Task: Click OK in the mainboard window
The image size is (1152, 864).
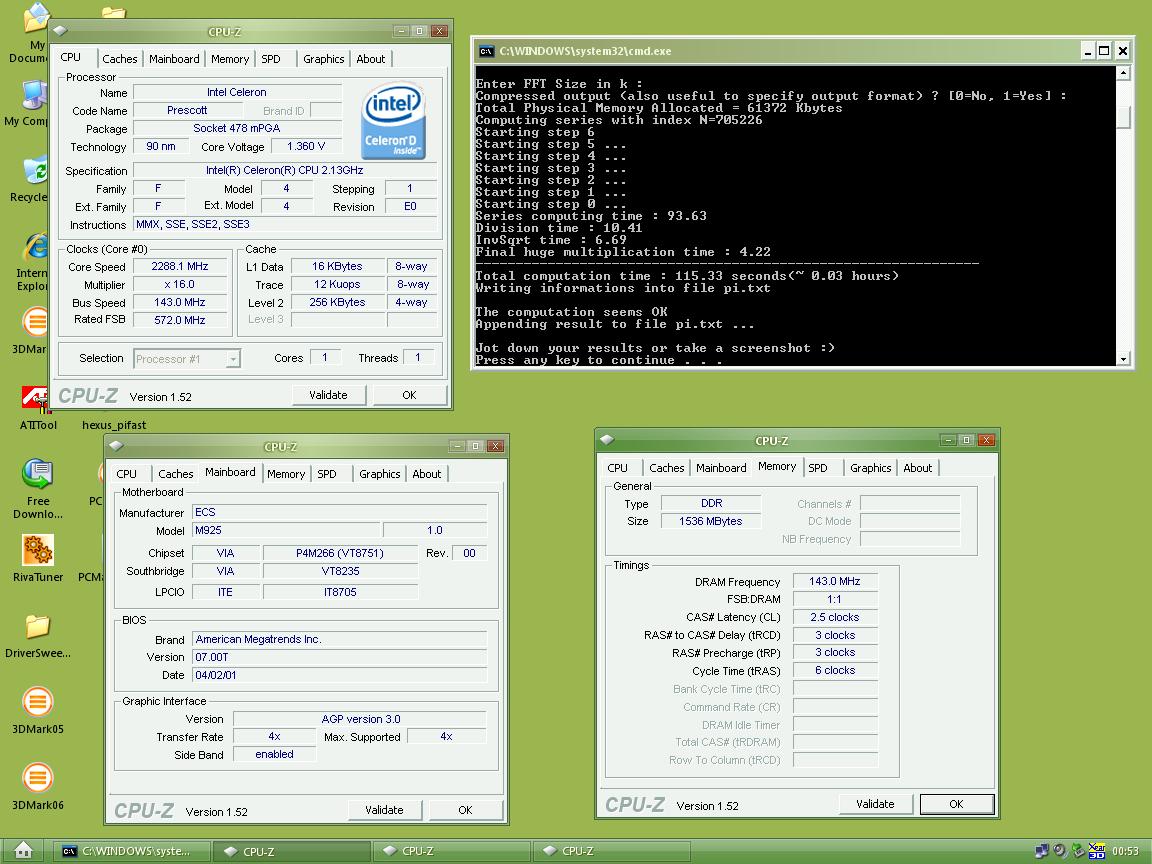Action: click(x=465, y=810)
